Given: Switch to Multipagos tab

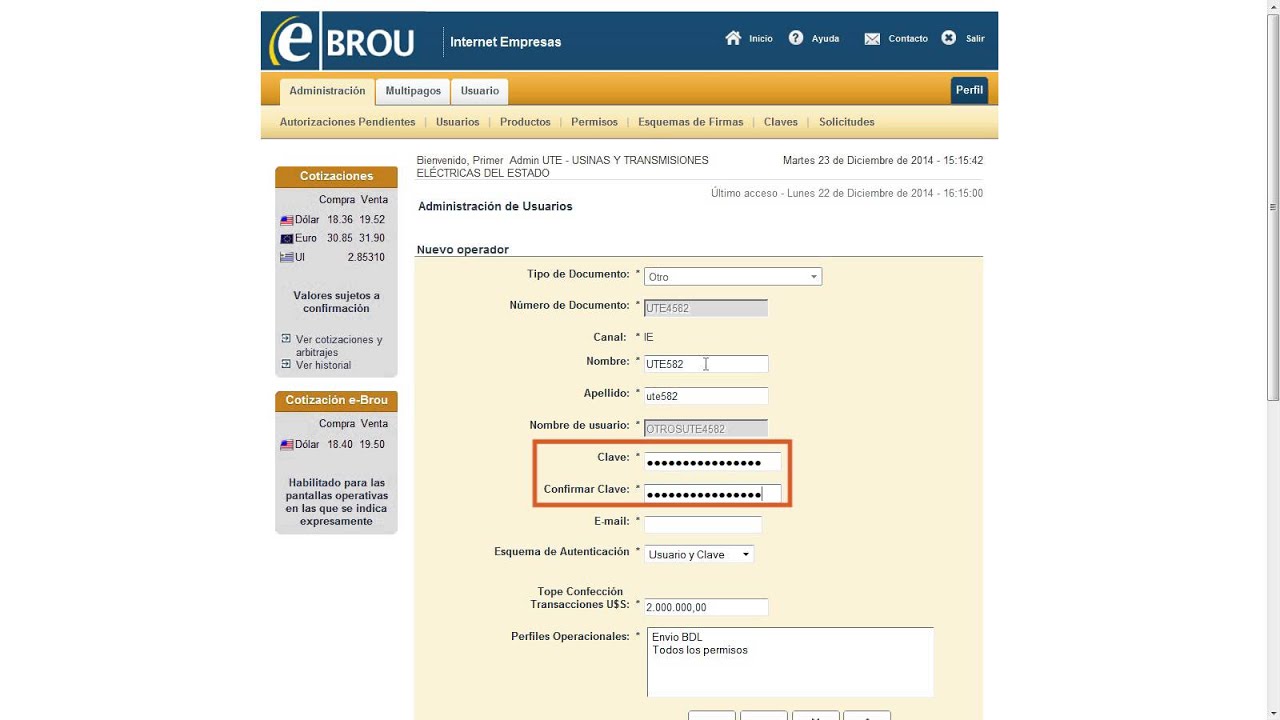Looking at the screenshot, I should (x=413, y=91).
